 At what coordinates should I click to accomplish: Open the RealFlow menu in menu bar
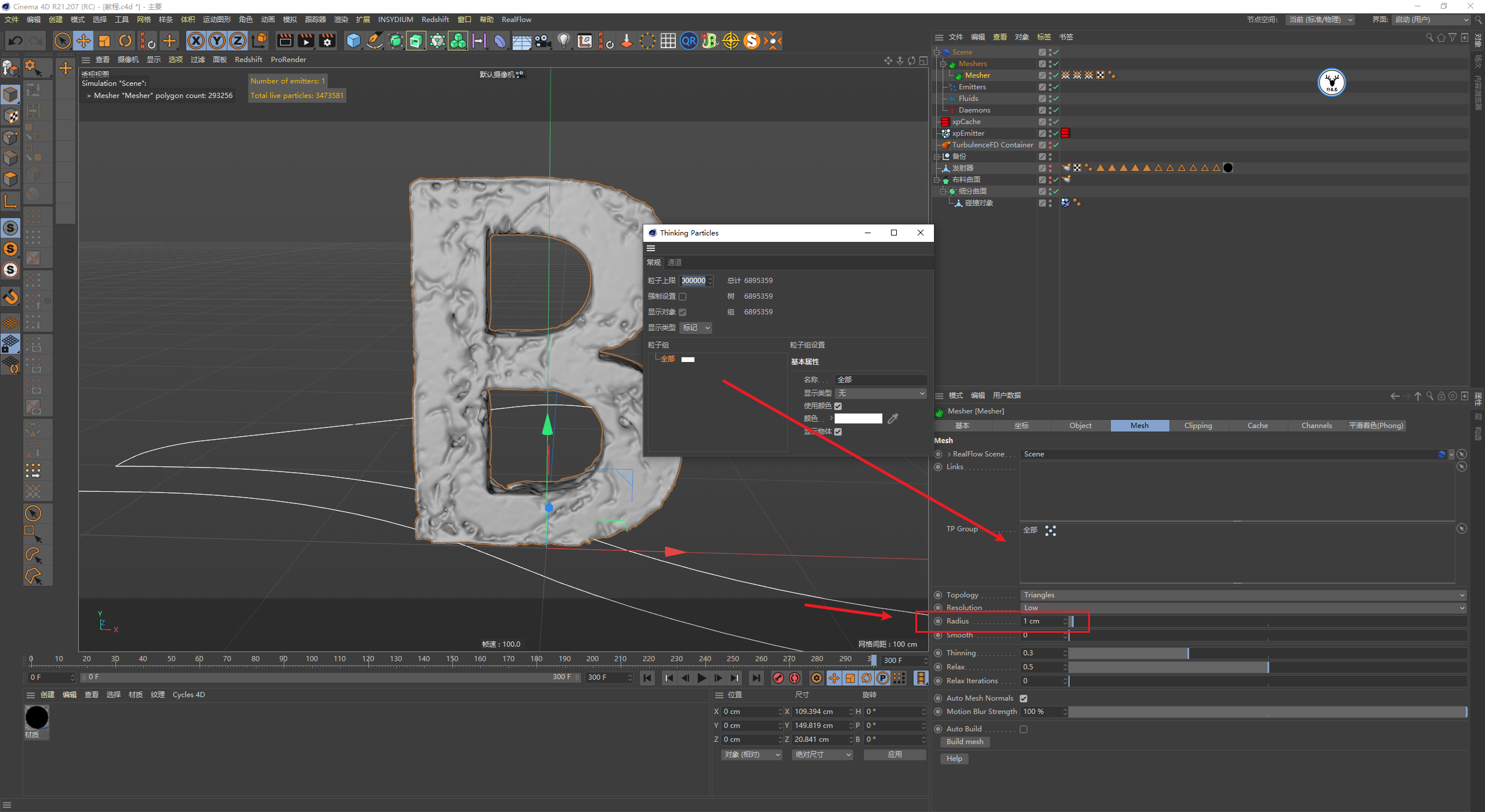click(x=516, y=20)
